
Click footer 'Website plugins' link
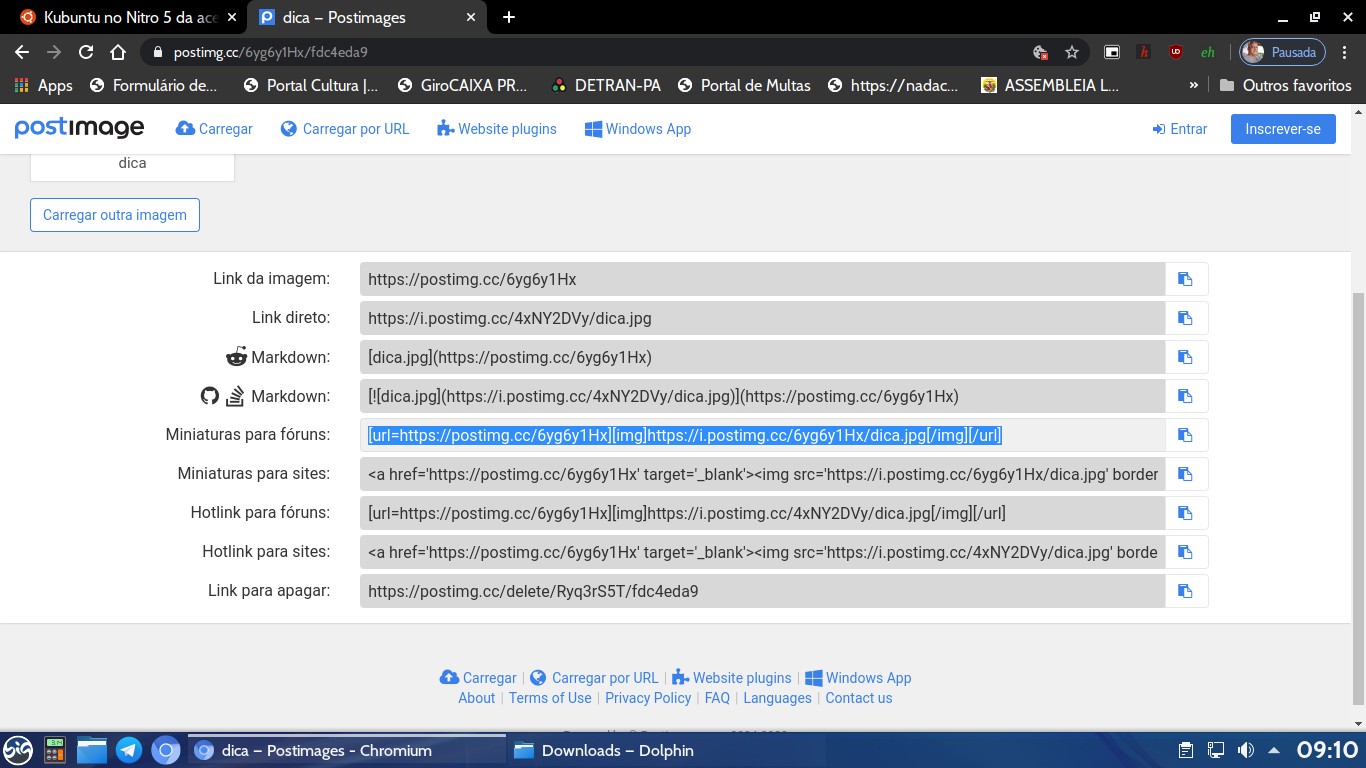click(731, 678)
